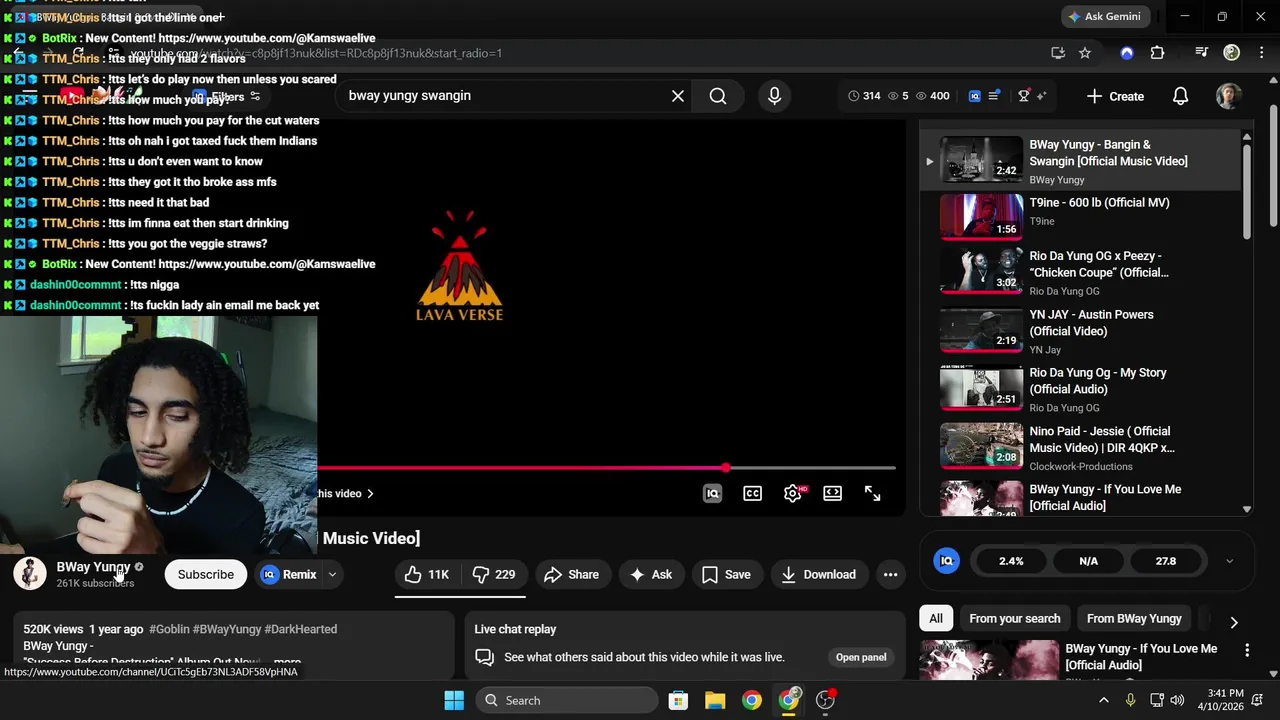
Task: Click the vidIQ icon in player controls
Action: click(712, 493)
